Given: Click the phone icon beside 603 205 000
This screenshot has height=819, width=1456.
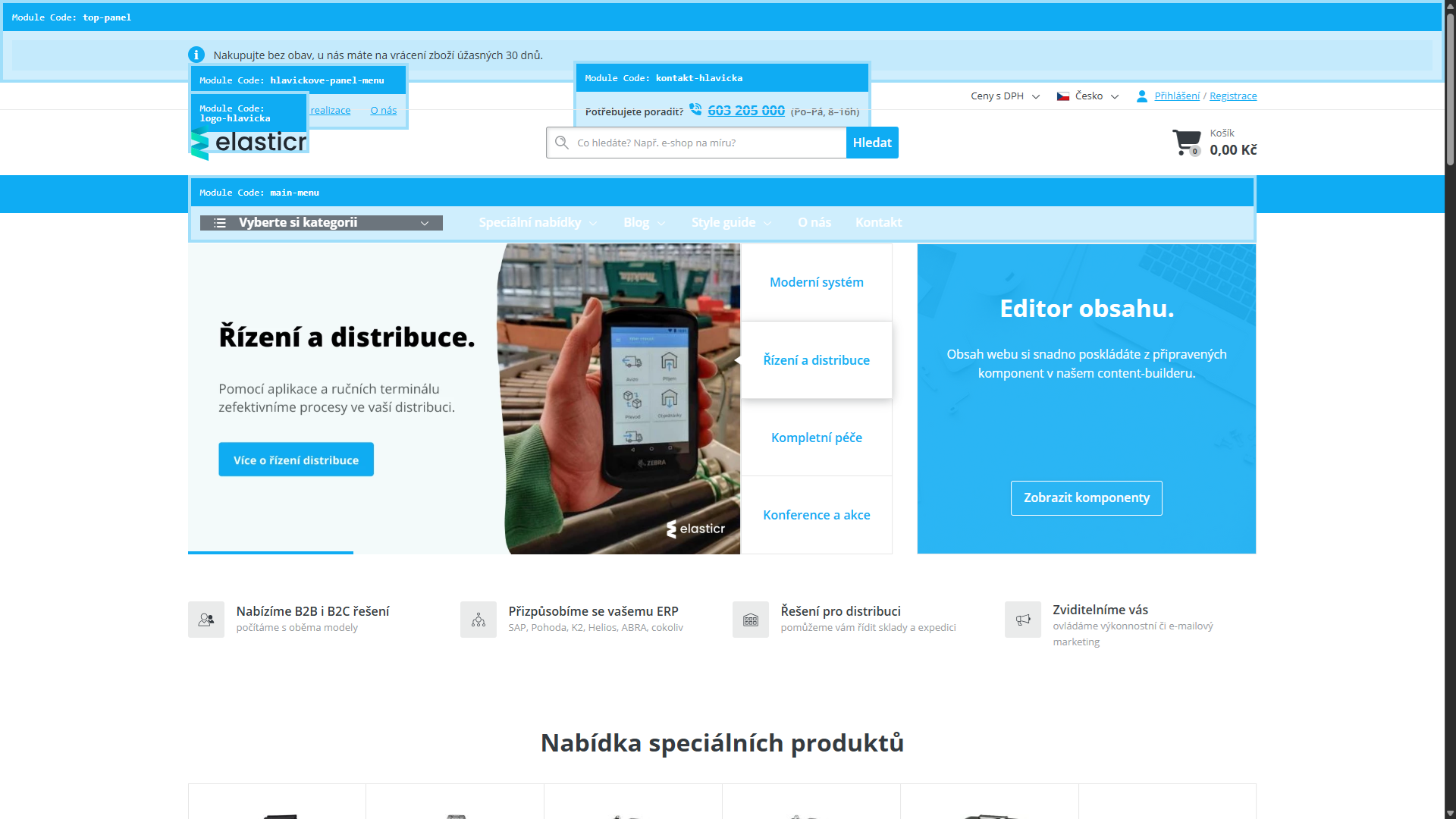Looking at the screenshot, I should [x=695, y=110].
